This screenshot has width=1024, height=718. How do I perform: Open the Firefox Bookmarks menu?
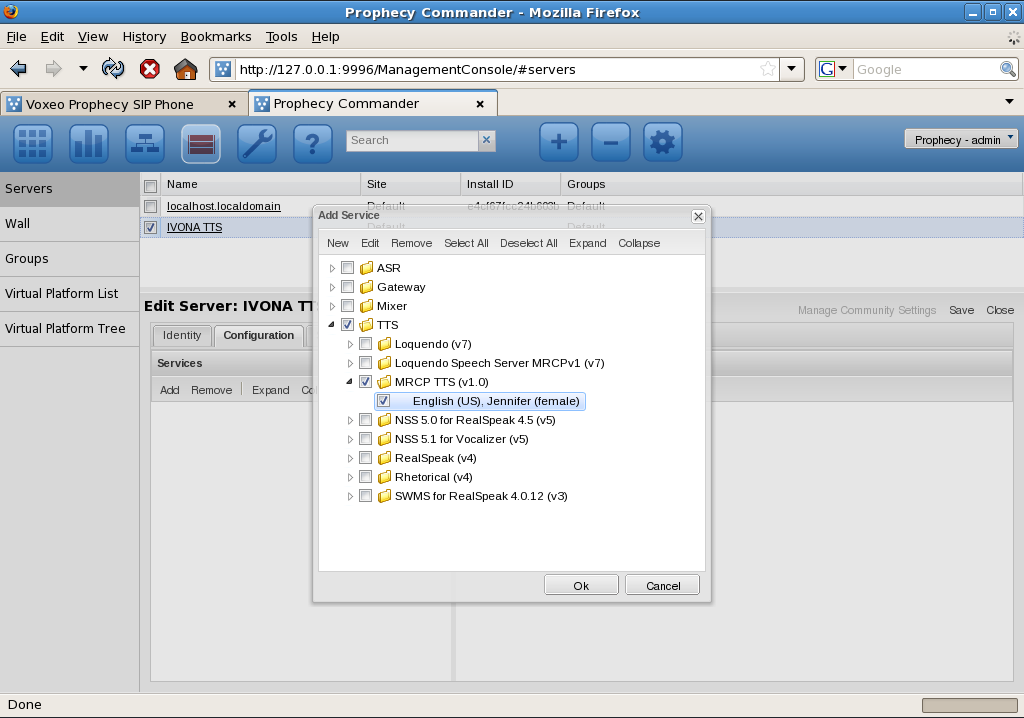216,37
